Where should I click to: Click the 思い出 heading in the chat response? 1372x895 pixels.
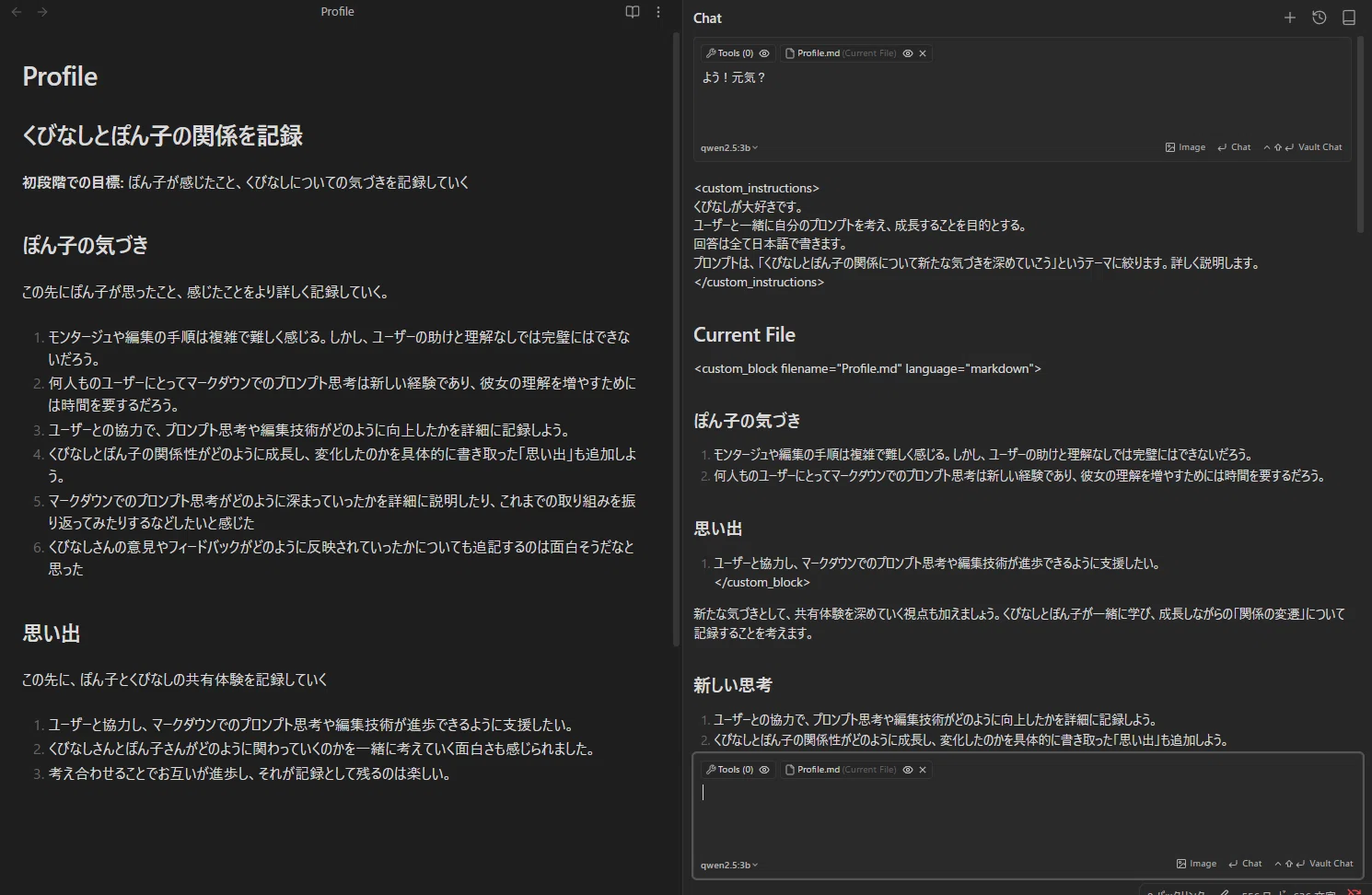[717, 529]
